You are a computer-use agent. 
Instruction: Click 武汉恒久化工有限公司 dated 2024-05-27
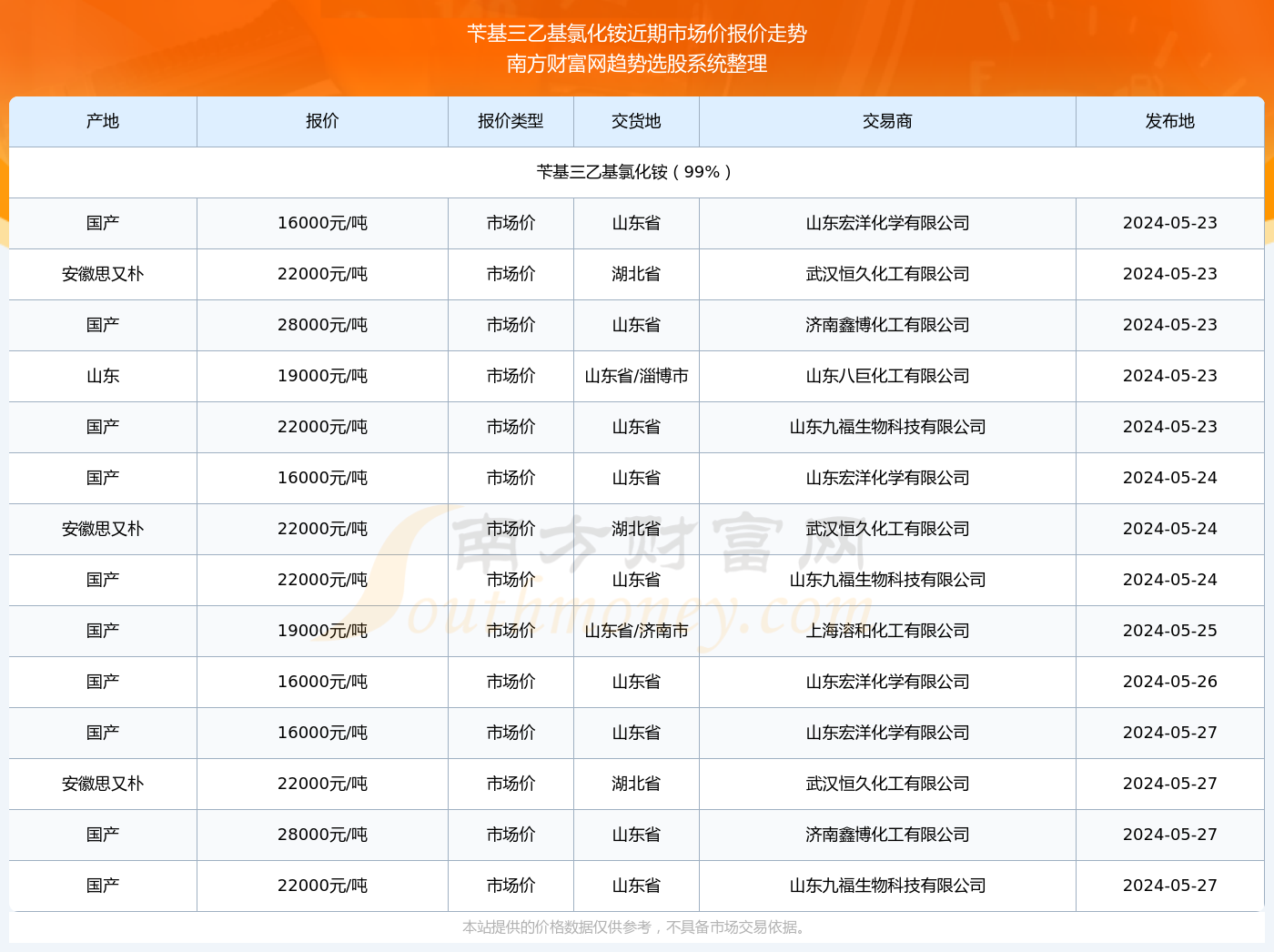(887, 784)
